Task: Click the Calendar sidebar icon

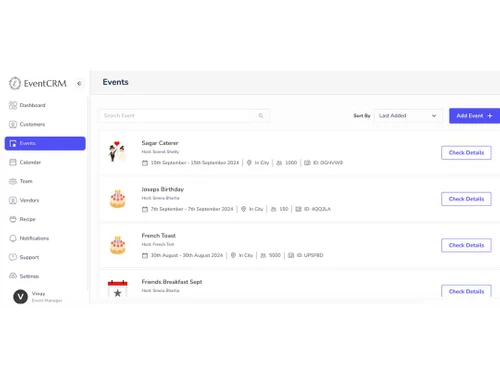Action: [x=13, y=162]
